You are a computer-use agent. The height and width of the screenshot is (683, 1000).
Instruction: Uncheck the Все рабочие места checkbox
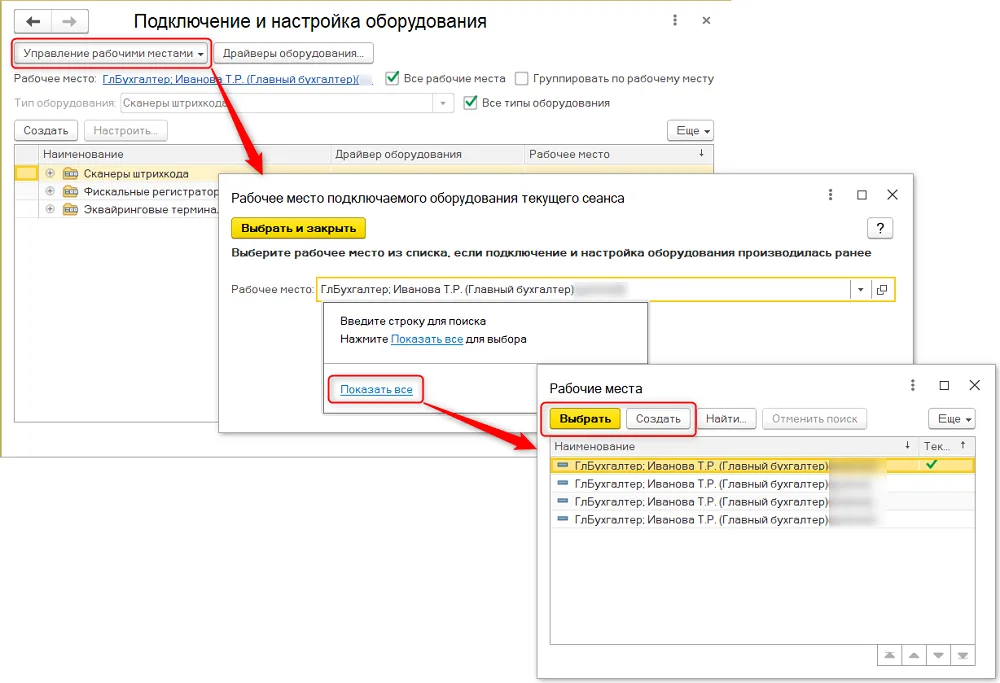pyautogui.click(x=393, y=78)
